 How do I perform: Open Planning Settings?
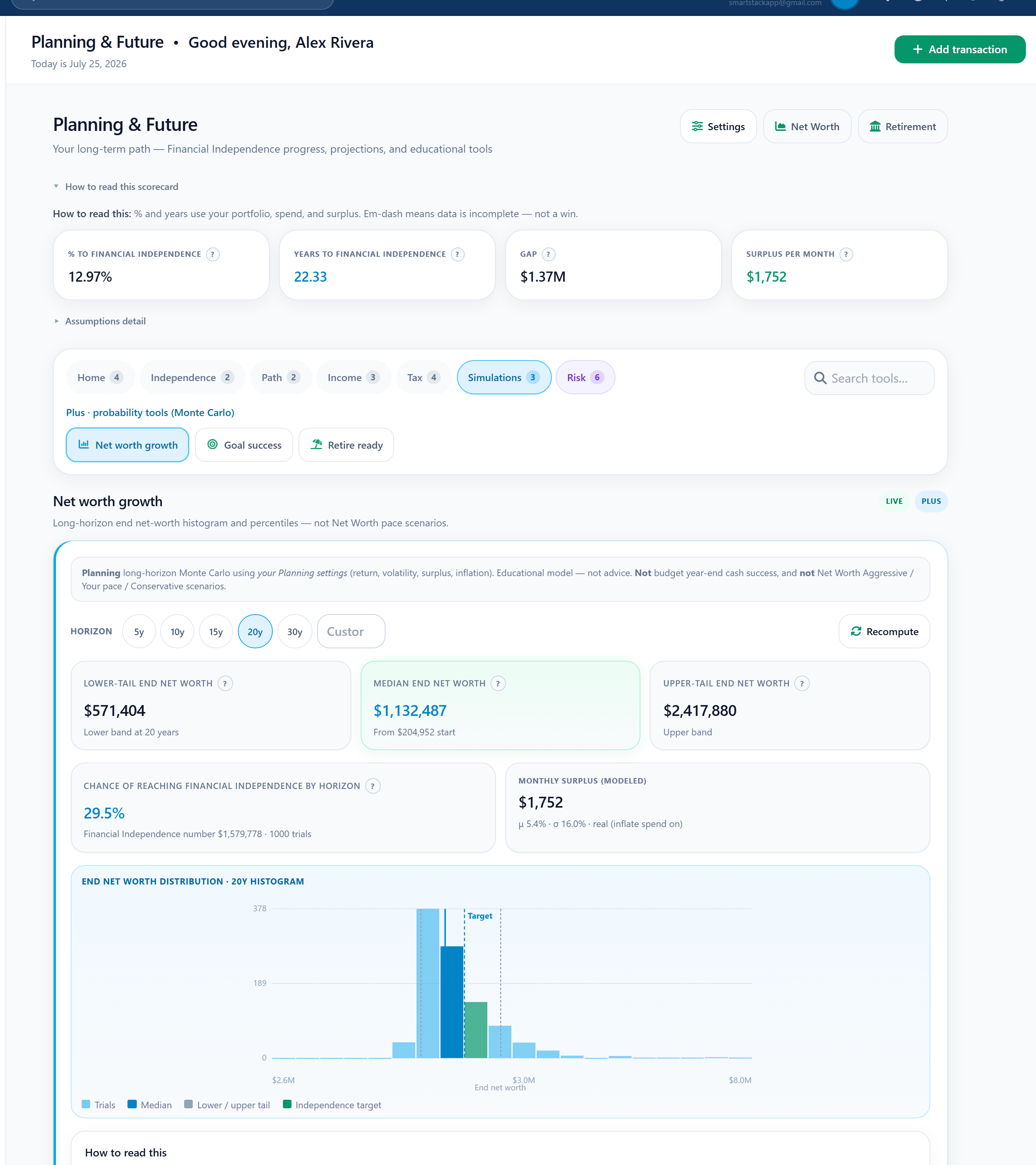718,127
